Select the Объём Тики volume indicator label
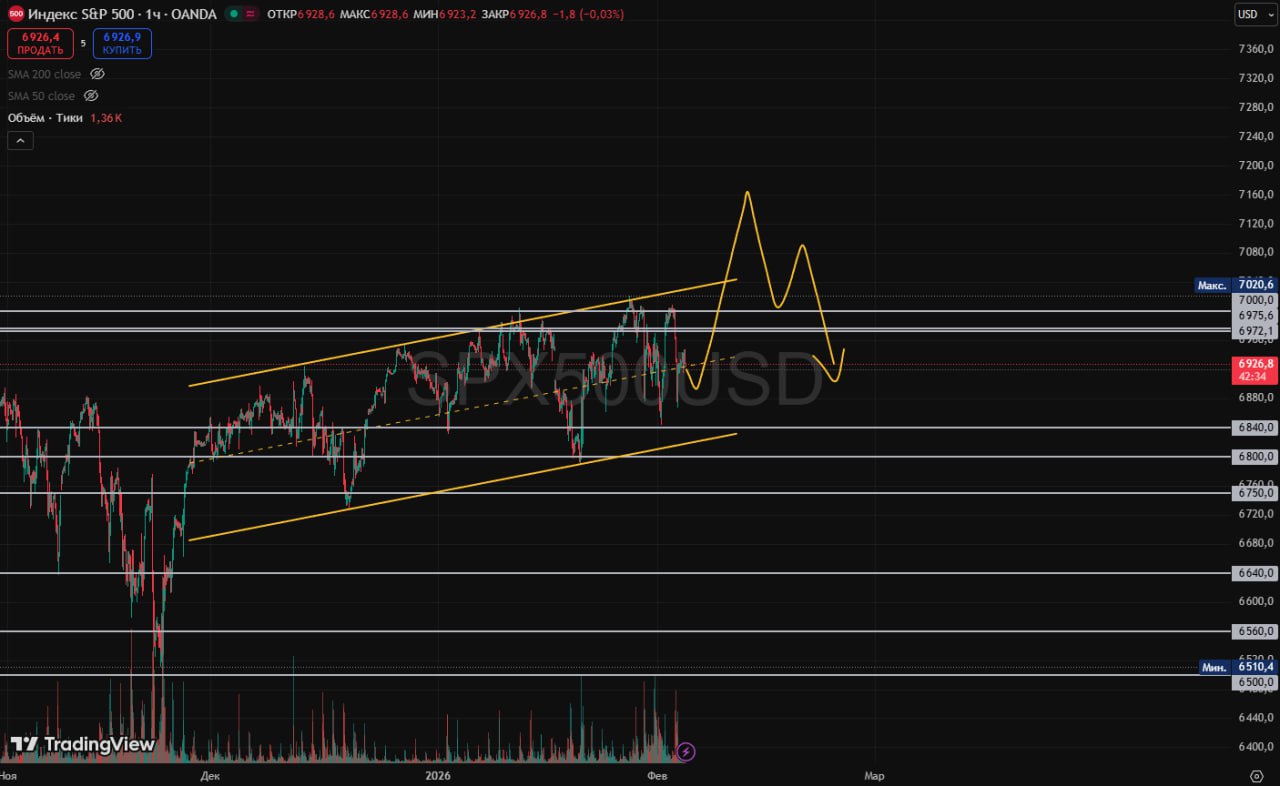Viewport: 1280px width, 786px height. [45, 118]
